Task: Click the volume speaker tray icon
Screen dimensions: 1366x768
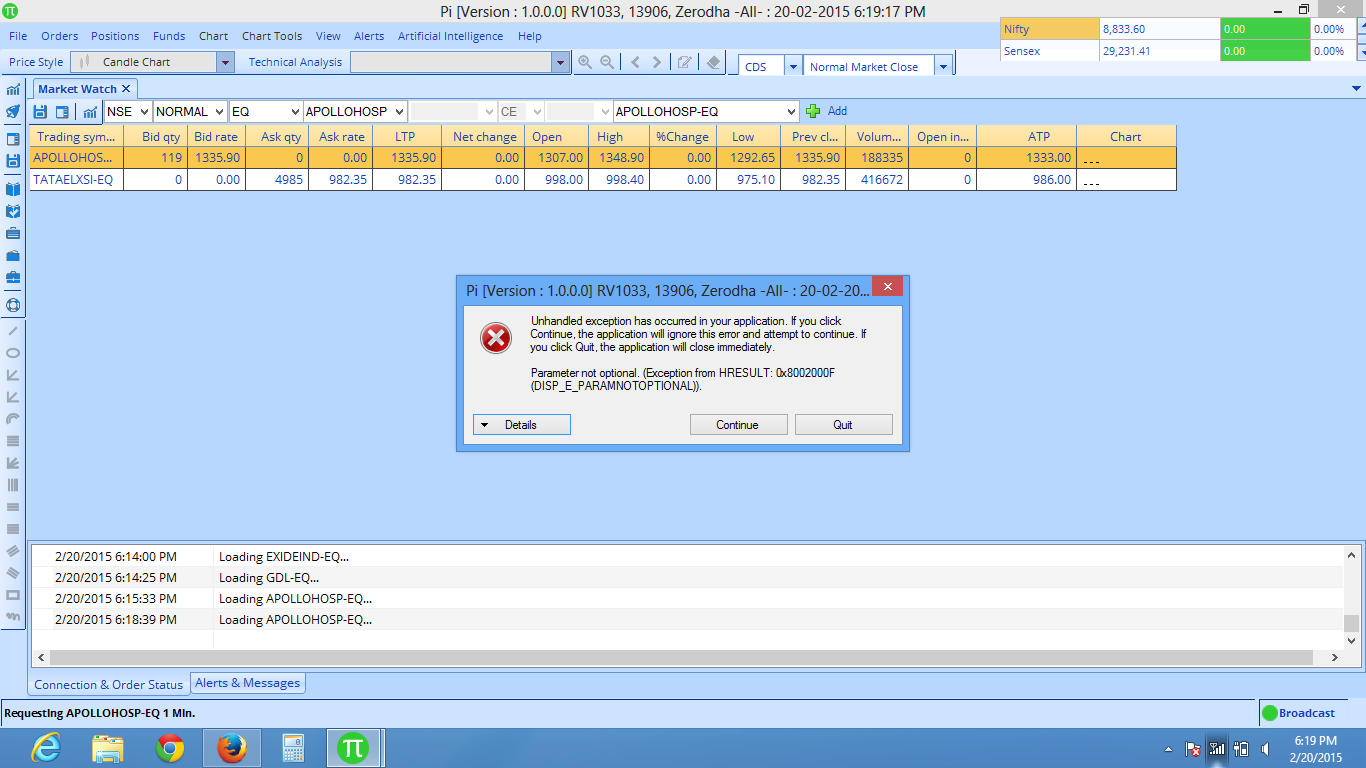Action: (x=1267, y=748)
